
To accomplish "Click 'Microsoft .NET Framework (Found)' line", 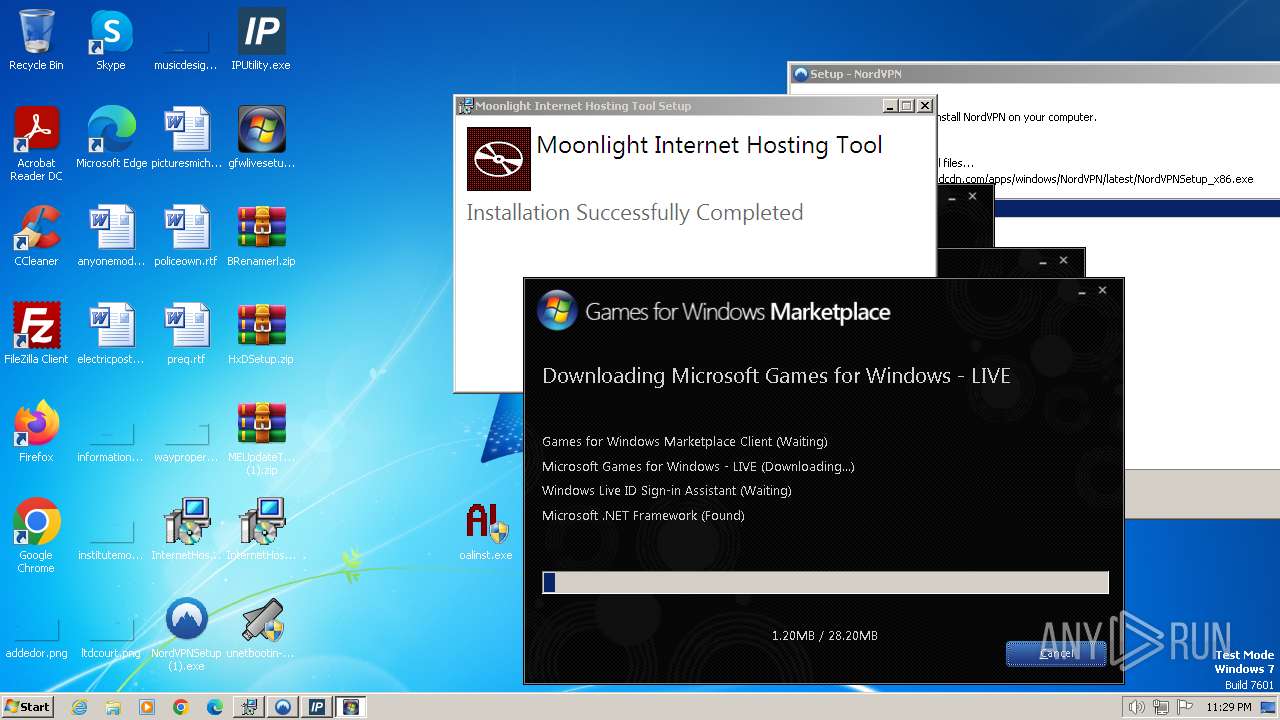I will (x=643, y=516).
